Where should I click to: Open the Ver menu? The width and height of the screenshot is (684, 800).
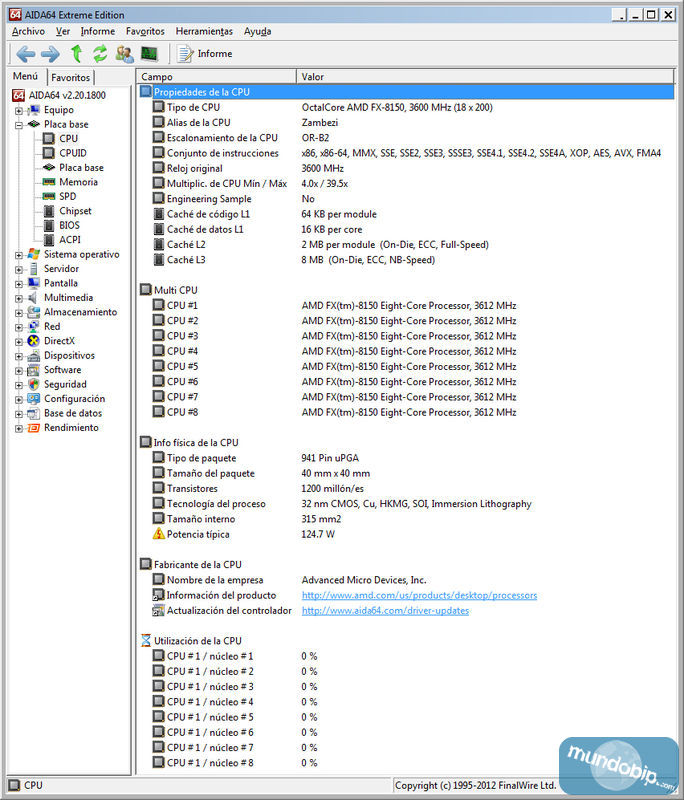coord(63,31)
